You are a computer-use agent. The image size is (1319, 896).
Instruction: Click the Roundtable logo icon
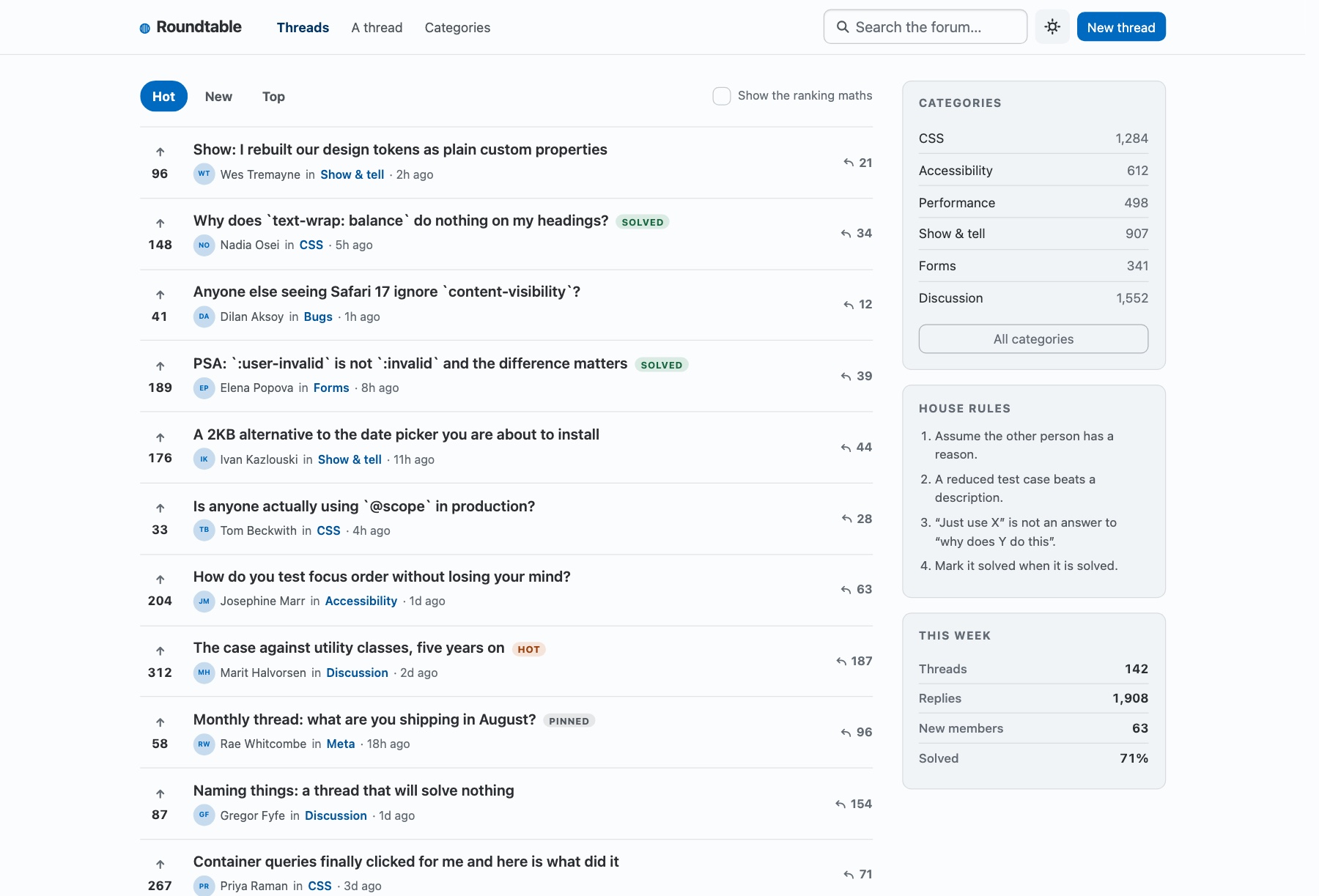coord(145,28)
